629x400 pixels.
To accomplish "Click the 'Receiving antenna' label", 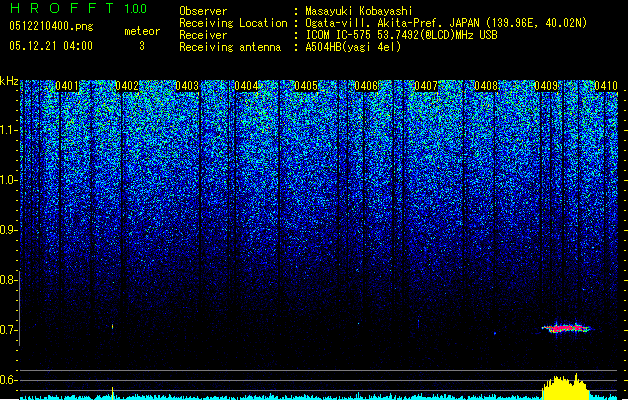I will (x=230, y=47).
